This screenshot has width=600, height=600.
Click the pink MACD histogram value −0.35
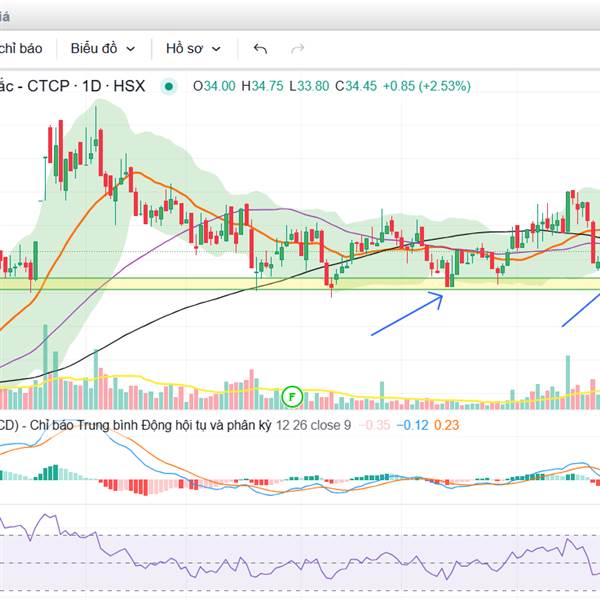coord(377,425)
